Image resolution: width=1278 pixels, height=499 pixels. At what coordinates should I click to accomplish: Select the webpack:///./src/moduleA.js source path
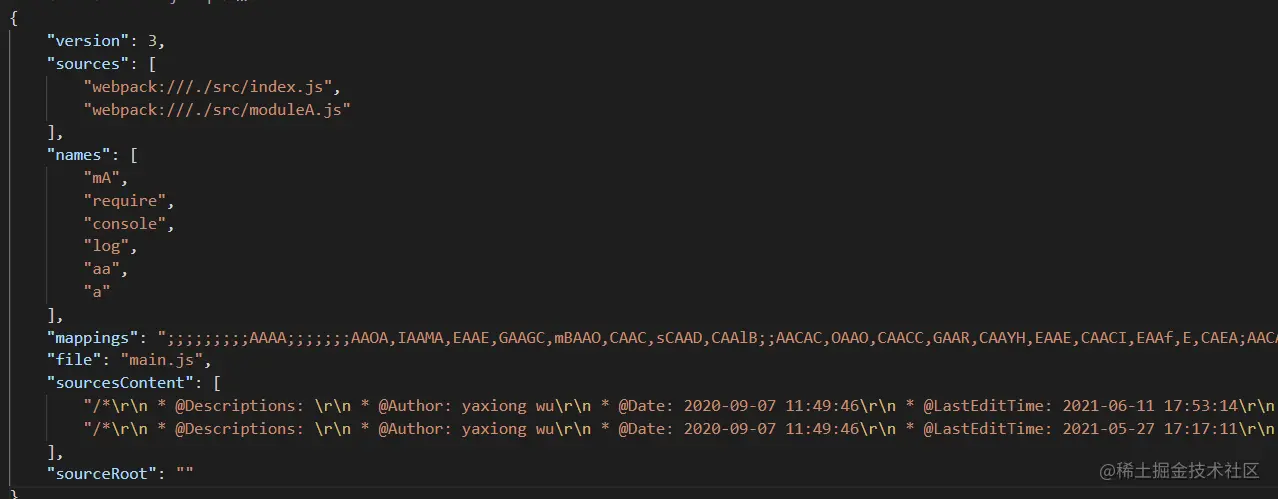click(217, 110)
